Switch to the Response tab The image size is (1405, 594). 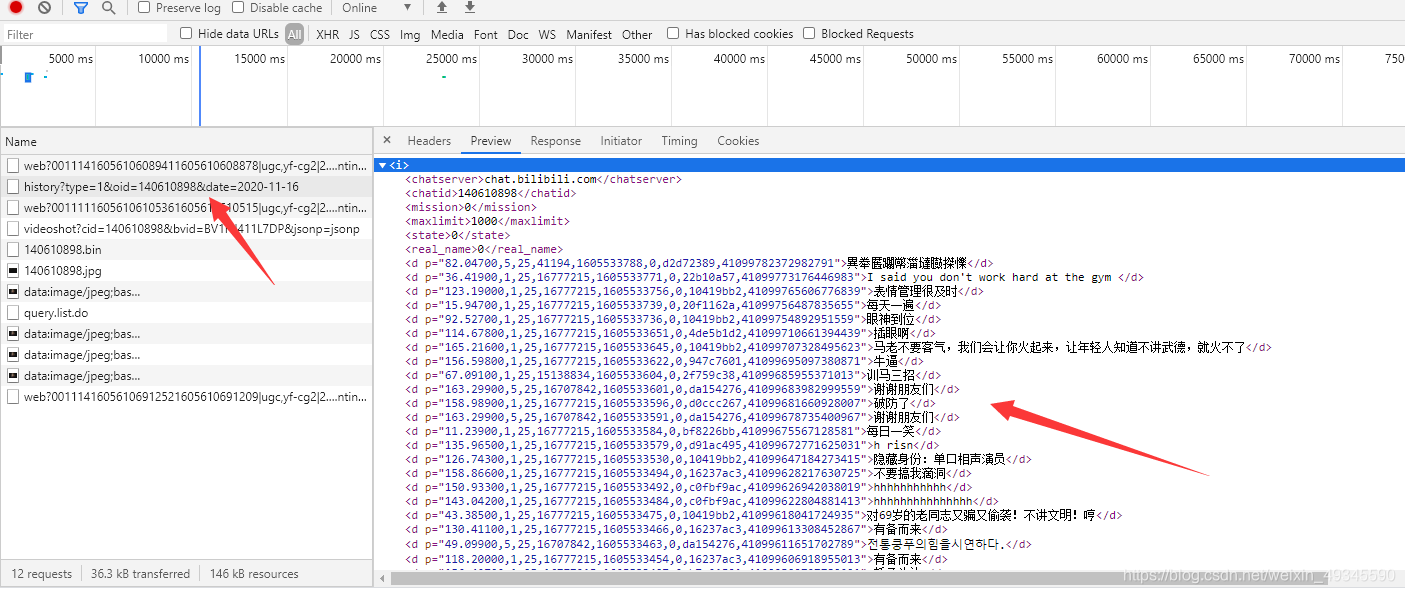(555, 141)
